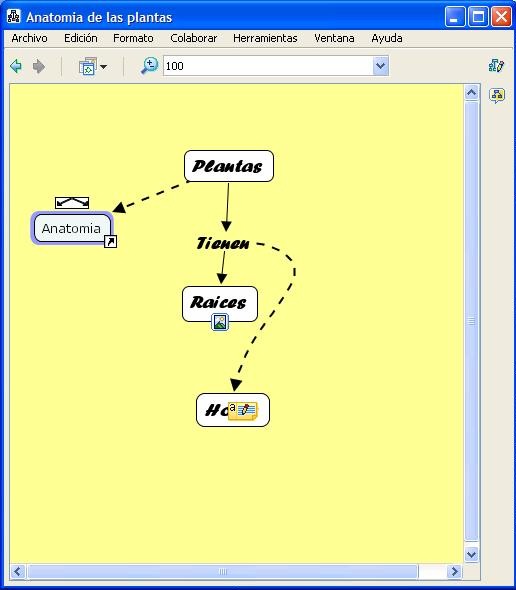Click the vertical scrollbar down arrow
This screenshot has height=590, width=516.
pos(472,554)
